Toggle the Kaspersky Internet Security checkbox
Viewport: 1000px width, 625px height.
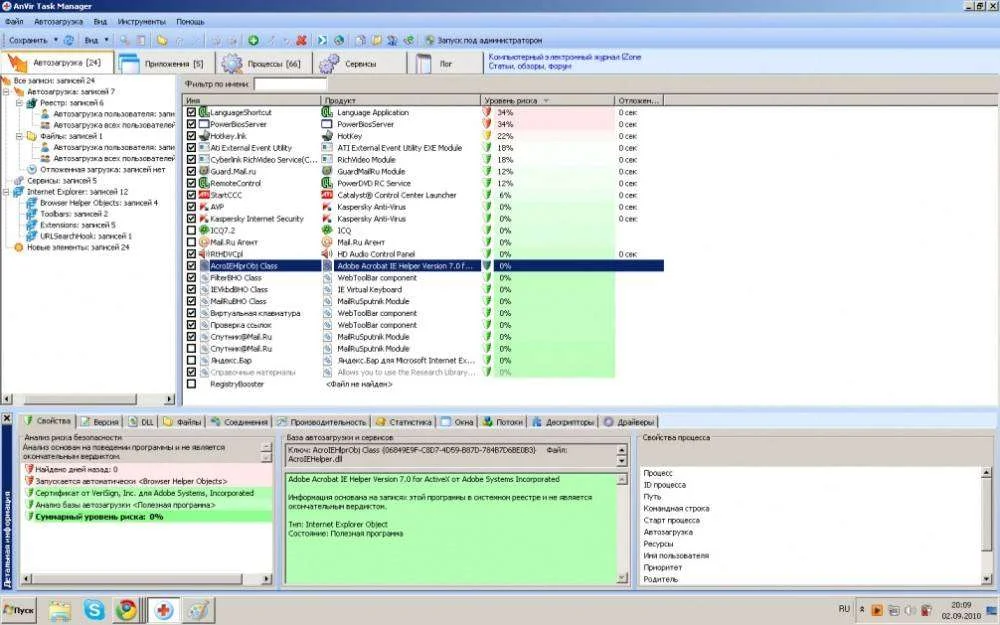click(192, 218)
